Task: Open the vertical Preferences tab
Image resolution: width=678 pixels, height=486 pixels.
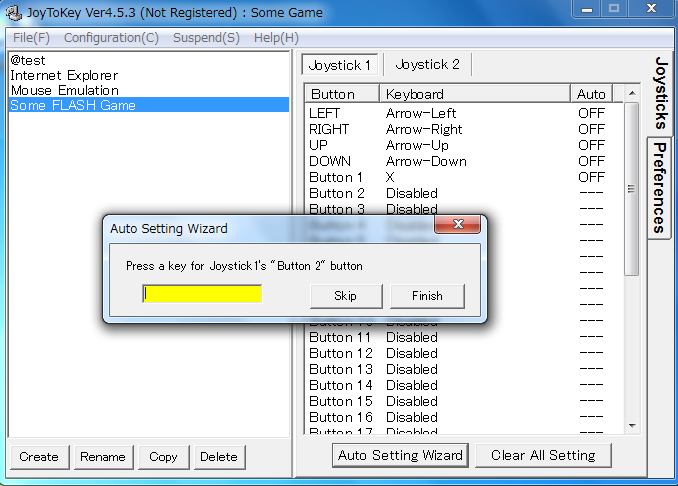Action: pyautogui.click(x=659, y=187)
